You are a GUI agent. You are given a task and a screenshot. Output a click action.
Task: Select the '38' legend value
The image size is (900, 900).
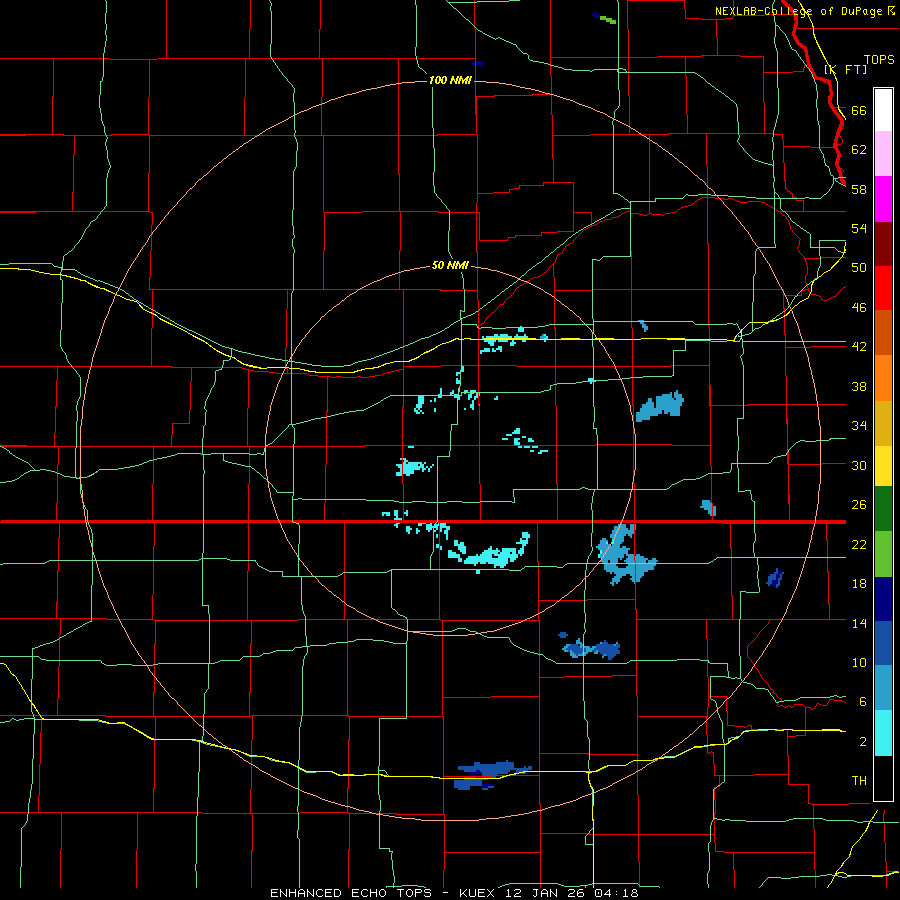pos(859,386)
